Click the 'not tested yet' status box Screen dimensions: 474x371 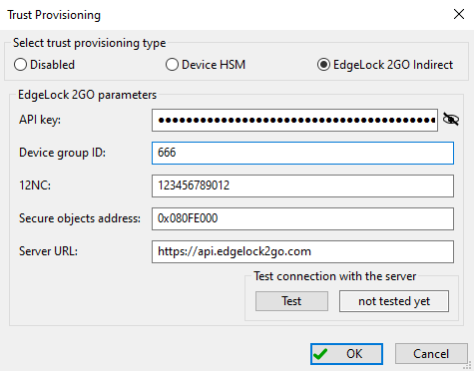click(394, 301)
